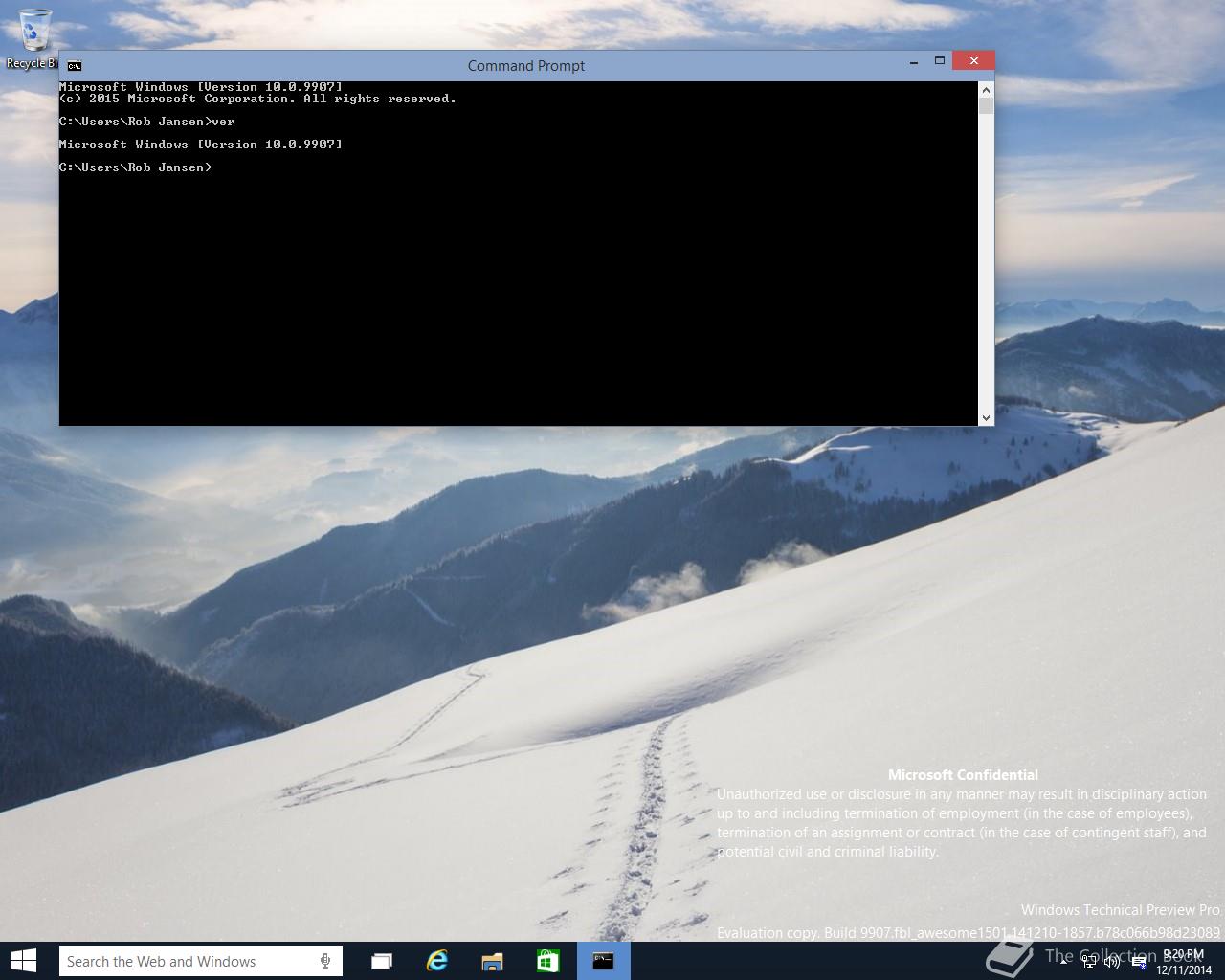This screenshot has height=980, width=1225.
Task: Minimize the Command Prompt window
Action: (914, 61)
